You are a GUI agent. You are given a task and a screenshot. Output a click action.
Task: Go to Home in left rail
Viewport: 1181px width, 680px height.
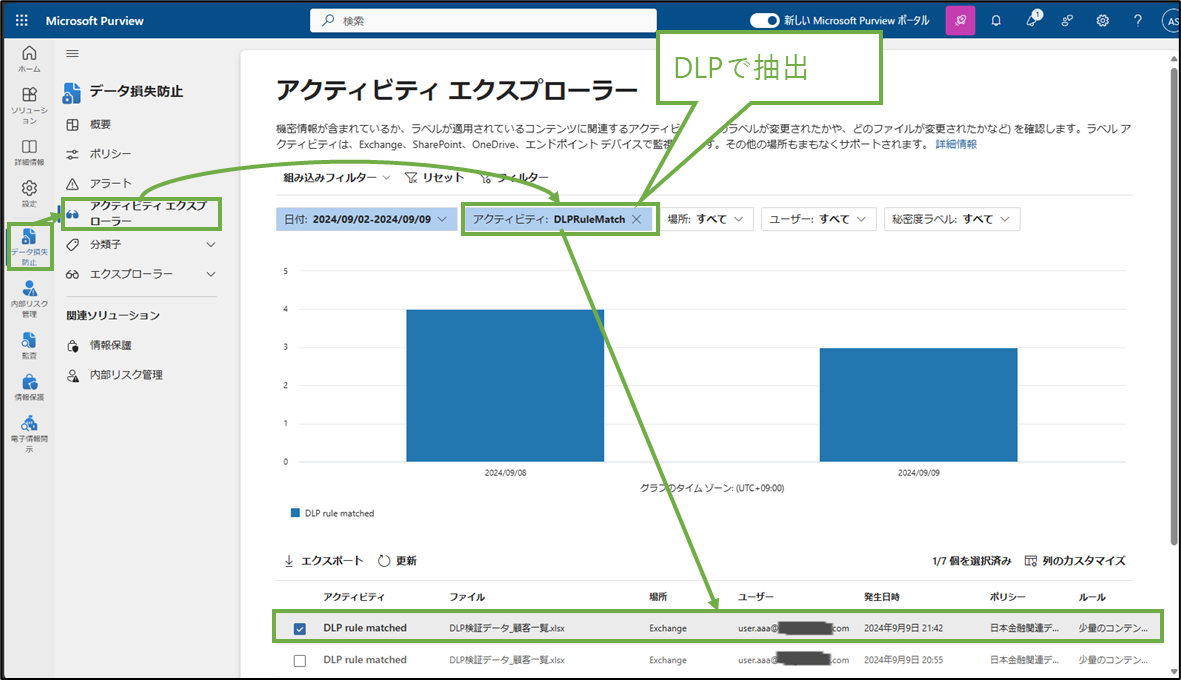29,58
